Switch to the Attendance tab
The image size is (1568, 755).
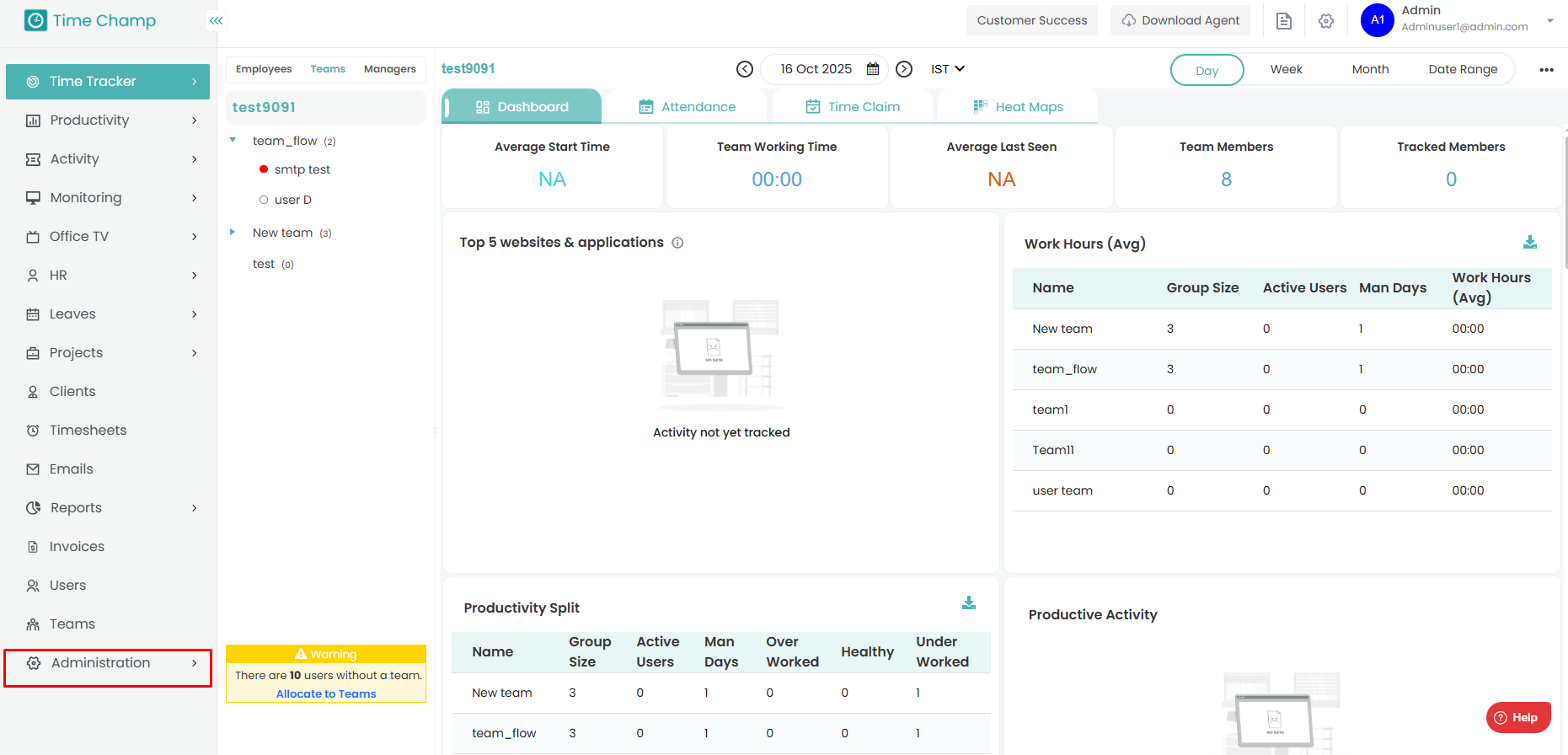coord(687,107)
